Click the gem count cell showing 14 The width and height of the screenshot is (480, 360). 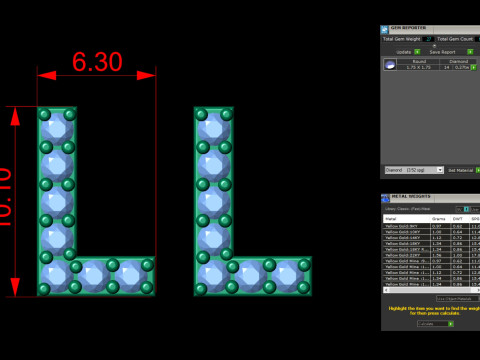(x=446, y=67)
